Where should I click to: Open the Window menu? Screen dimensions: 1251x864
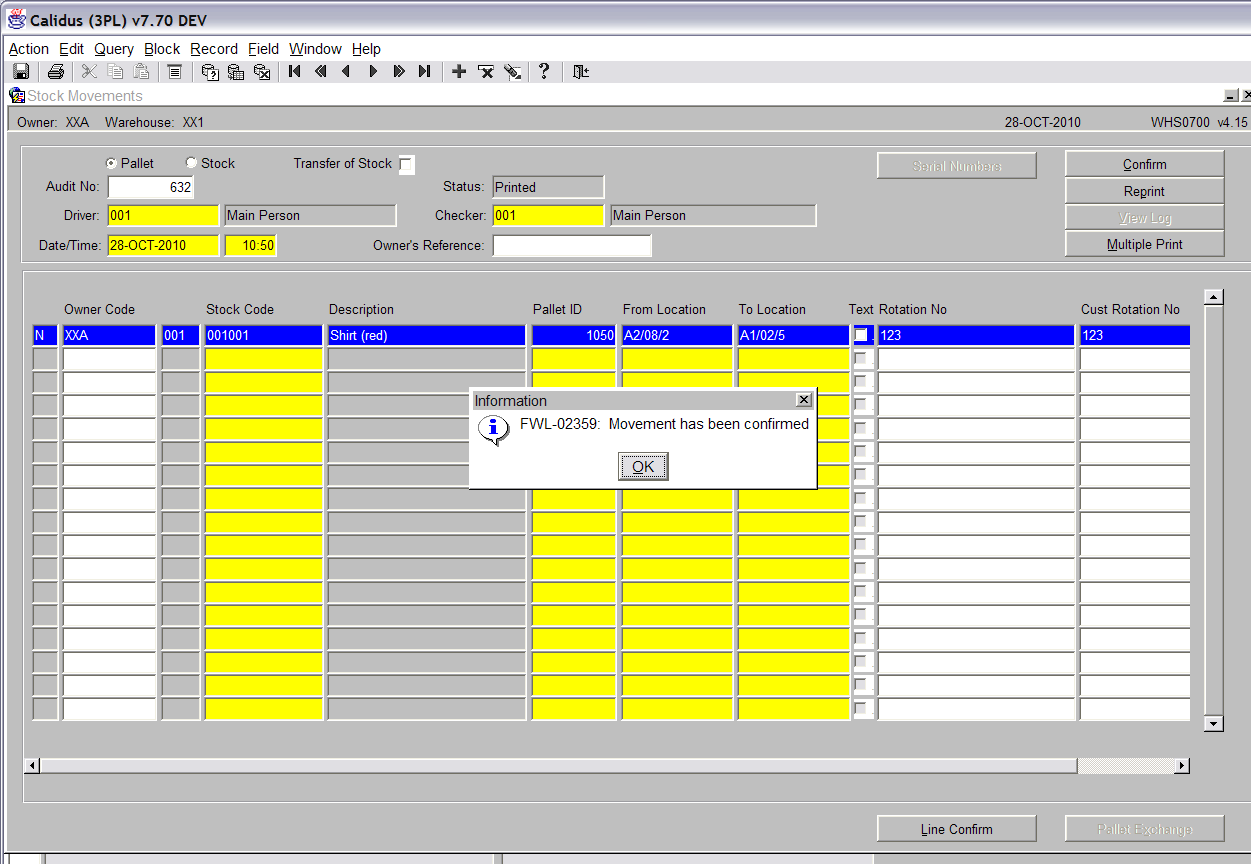pyautogui.click(x=315, y=49)
